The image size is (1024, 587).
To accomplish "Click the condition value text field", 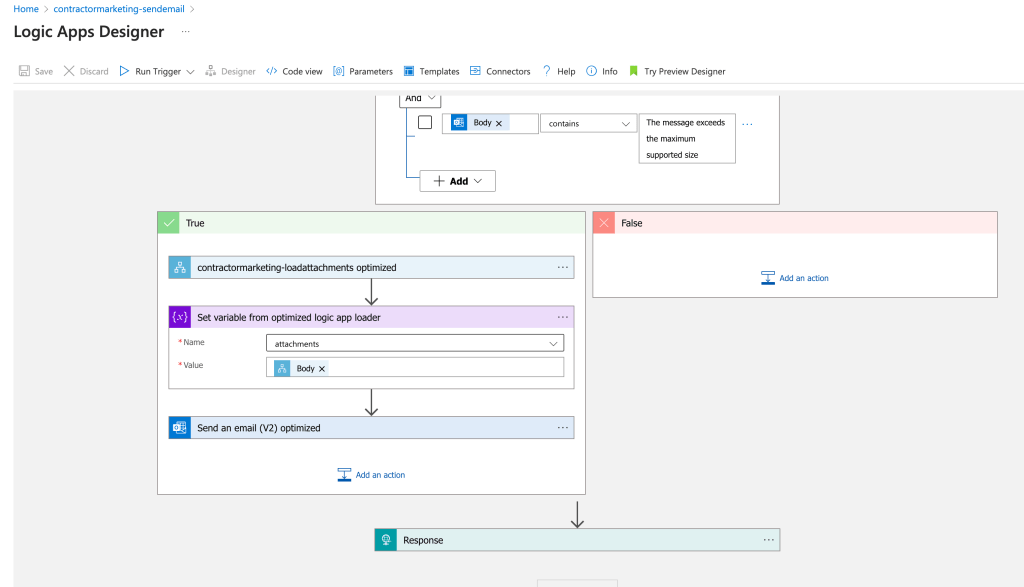I will (x=687, y=138).
